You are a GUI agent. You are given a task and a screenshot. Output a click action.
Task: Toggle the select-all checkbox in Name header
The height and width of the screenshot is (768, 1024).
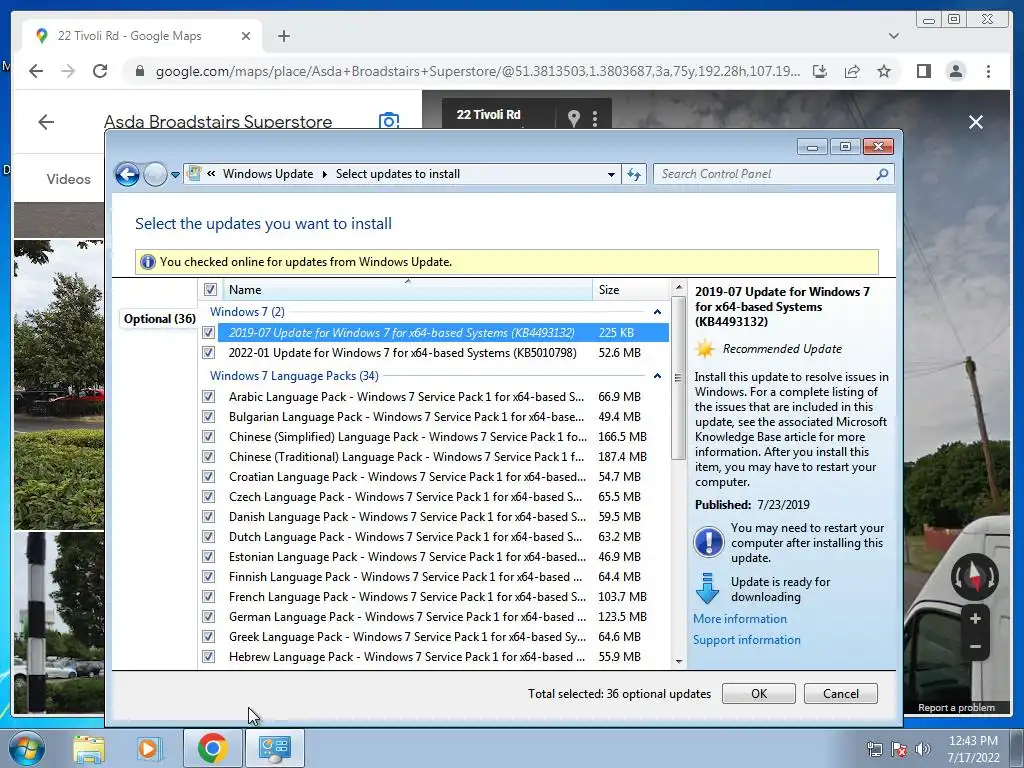(210, 289)
